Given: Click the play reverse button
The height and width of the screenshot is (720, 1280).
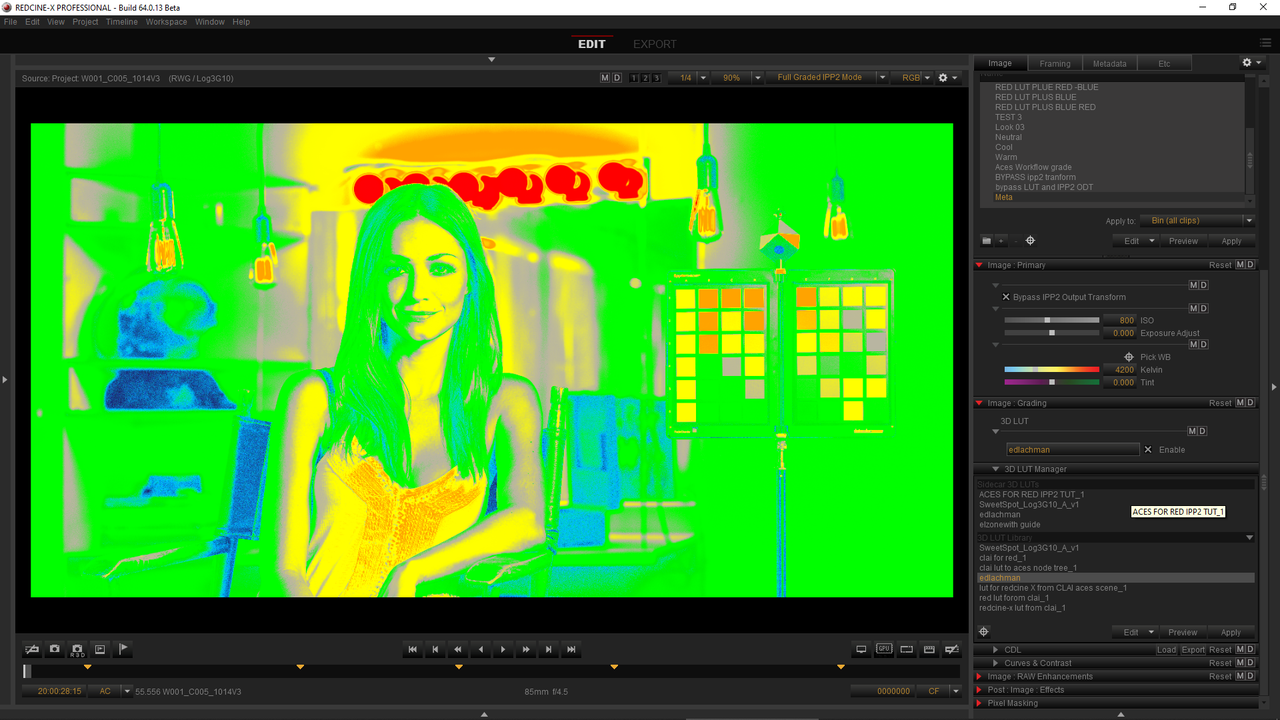Looking at the screenshot, I should click(480, 649).
